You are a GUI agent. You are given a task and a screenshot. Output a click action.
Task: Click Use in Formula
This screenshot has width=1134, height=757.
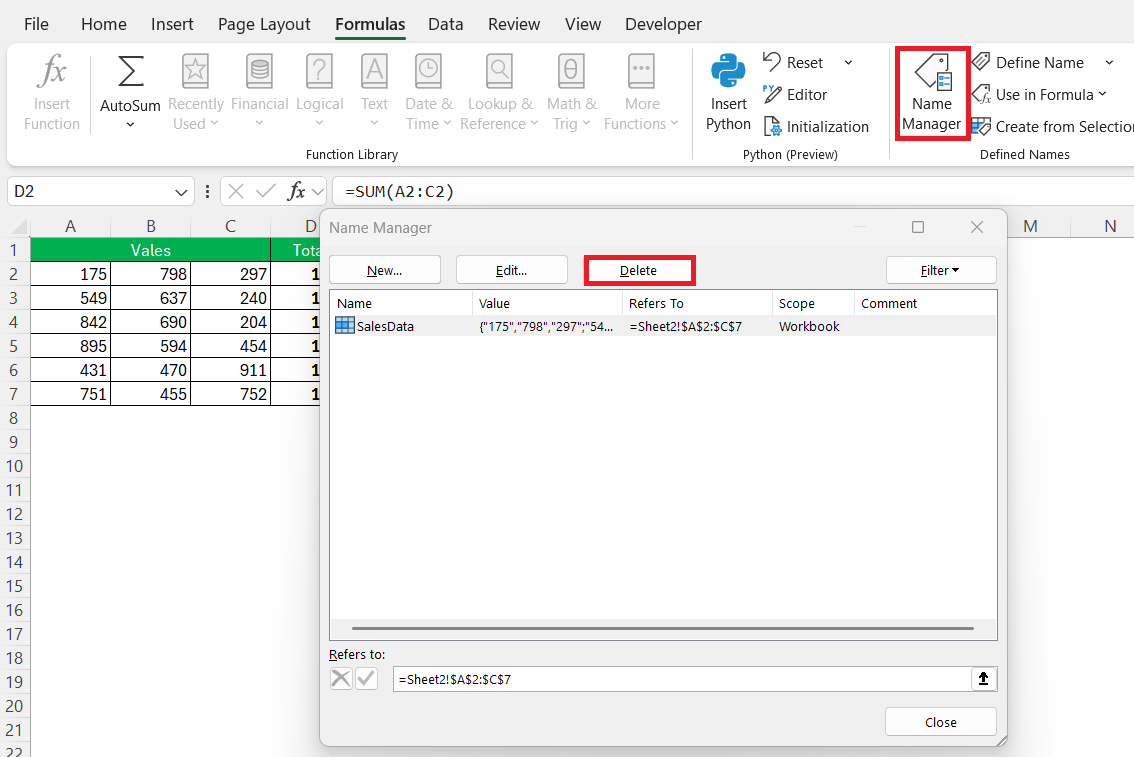pyautogui.click(x=1039, y=95)
